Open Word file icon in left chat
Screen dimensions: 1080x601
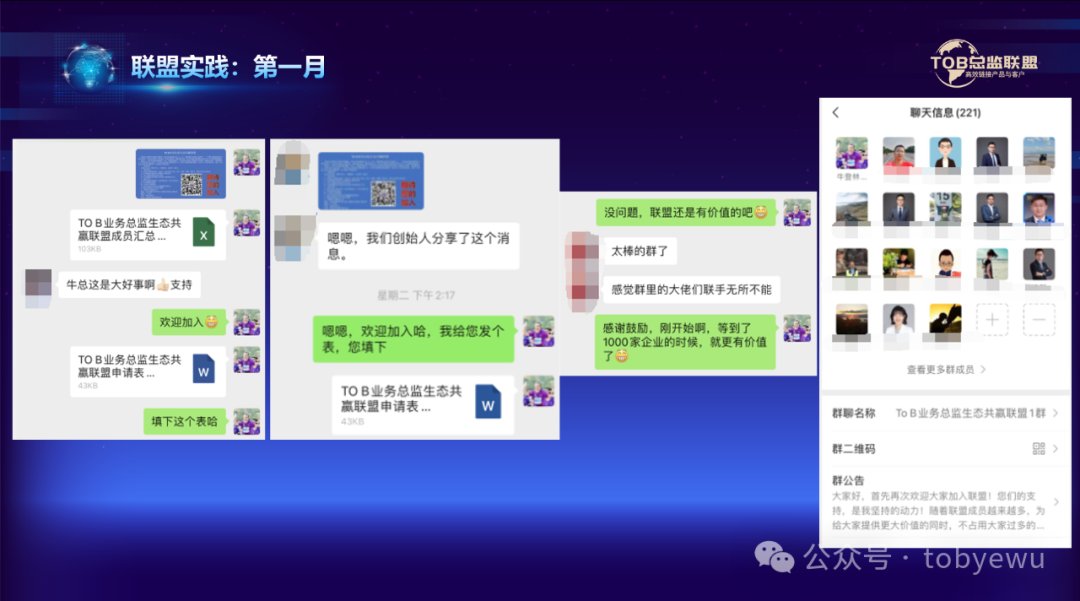pyautogui.click(x=203, y=369)
